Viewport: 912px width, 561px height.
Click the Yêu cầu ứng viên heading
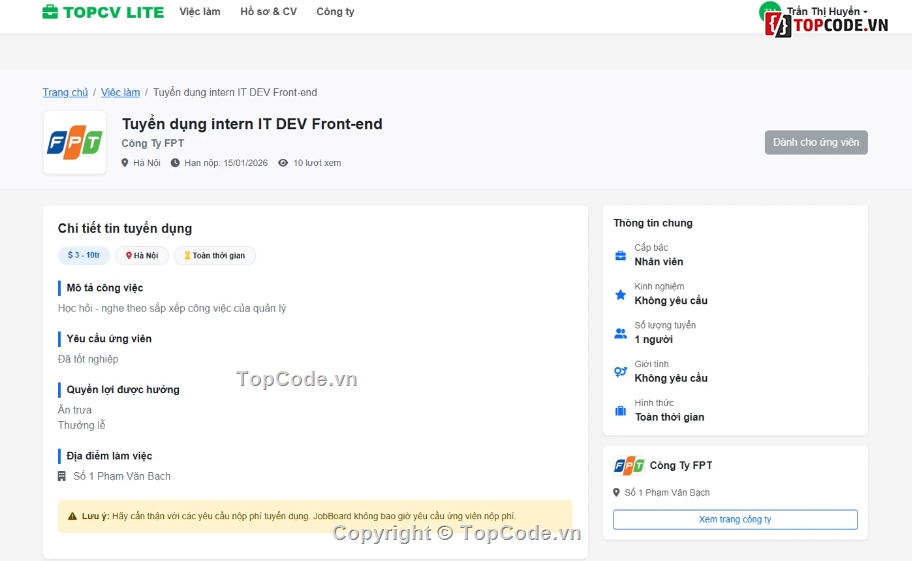tap(109, 338)
